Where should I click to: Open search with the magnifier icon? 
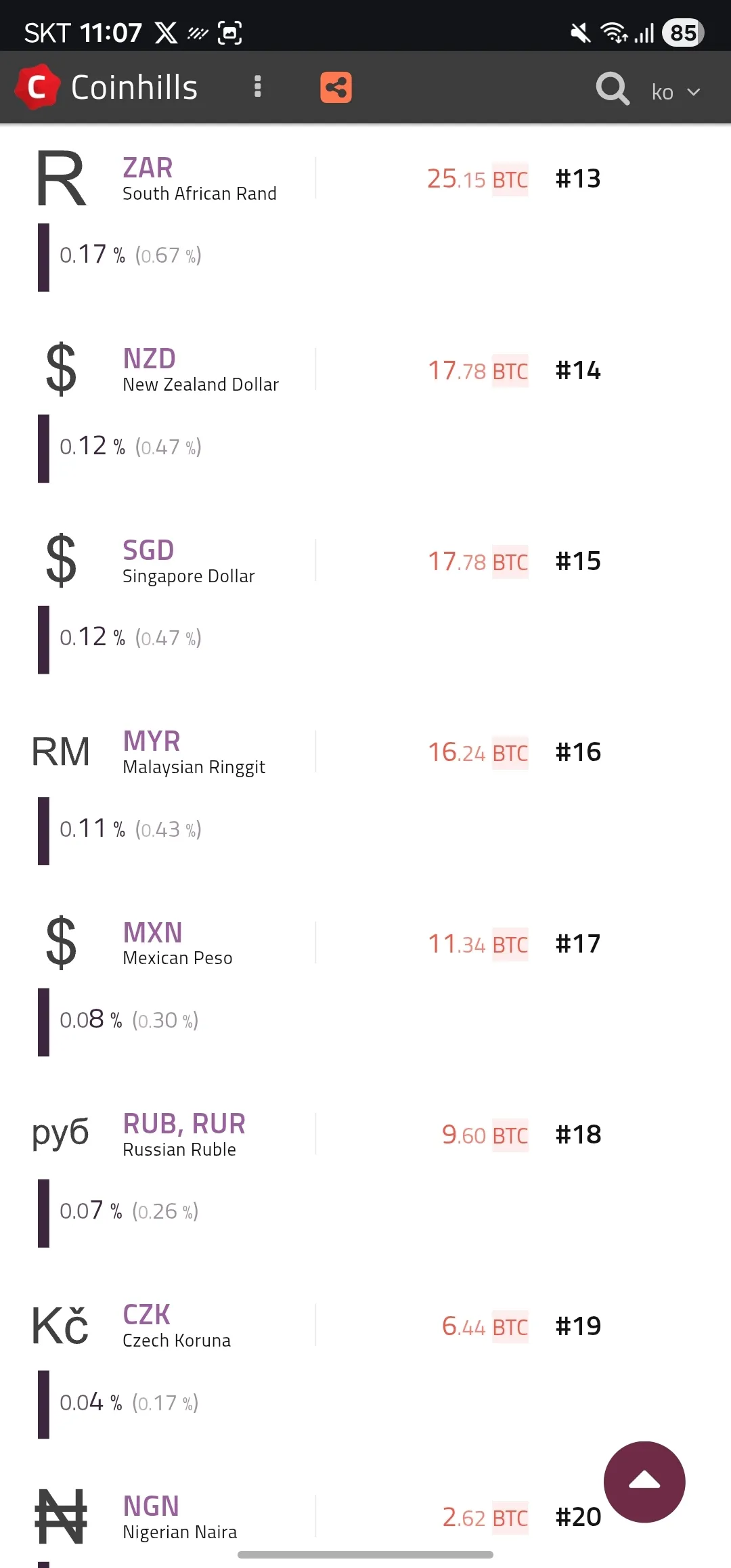point(613,89)
